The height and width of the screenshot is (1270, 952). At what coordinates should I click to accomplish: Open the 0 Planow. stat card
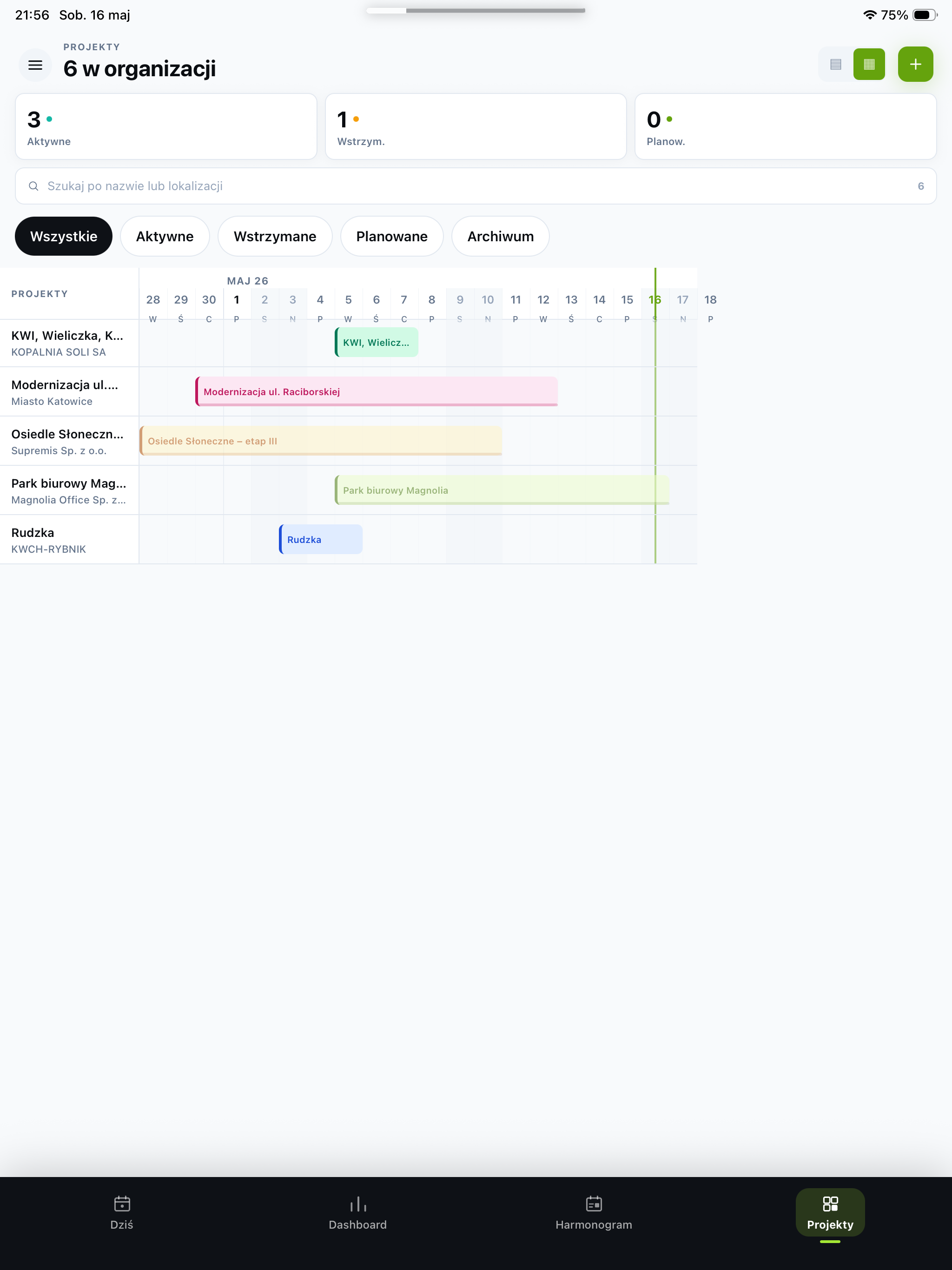coord(786,126)
